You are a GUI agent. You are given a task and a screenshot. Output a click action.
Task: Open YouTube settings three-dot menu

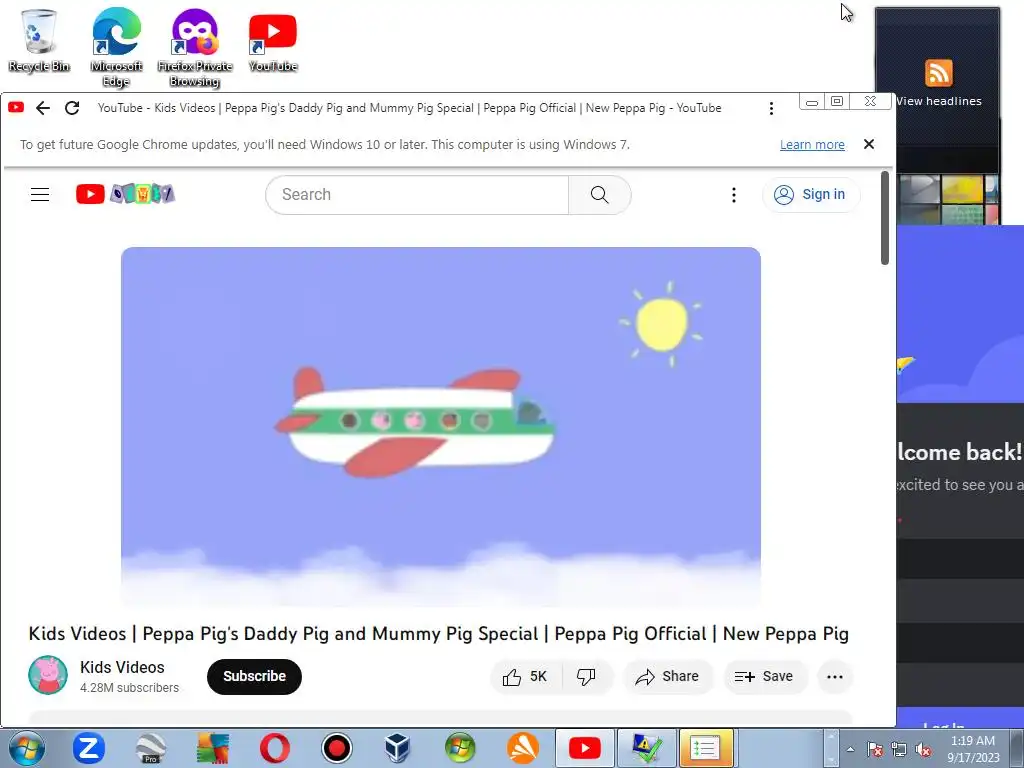(733, 195)
